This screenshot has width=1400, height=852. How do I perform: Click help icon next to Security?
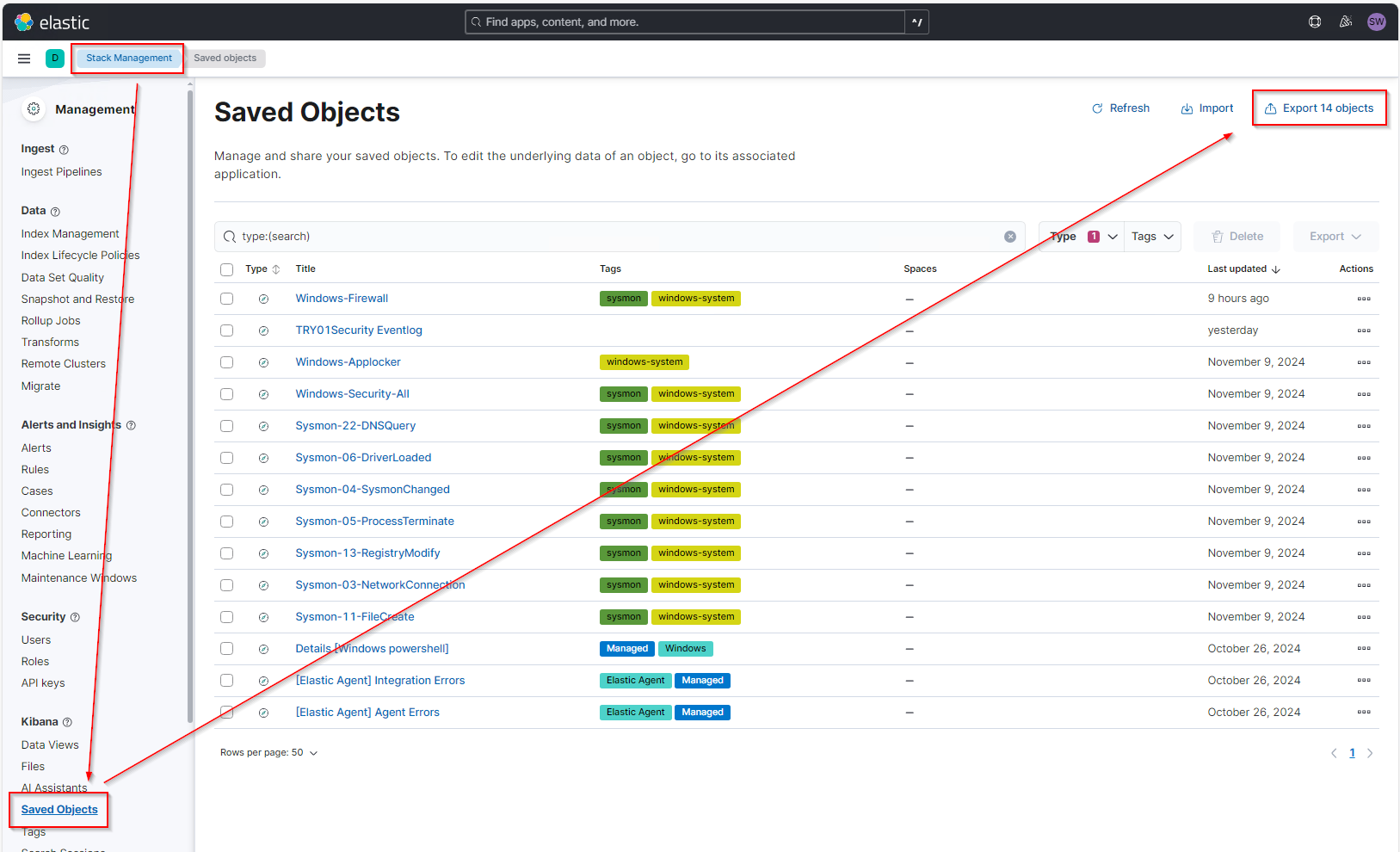(x=75, y=617)
